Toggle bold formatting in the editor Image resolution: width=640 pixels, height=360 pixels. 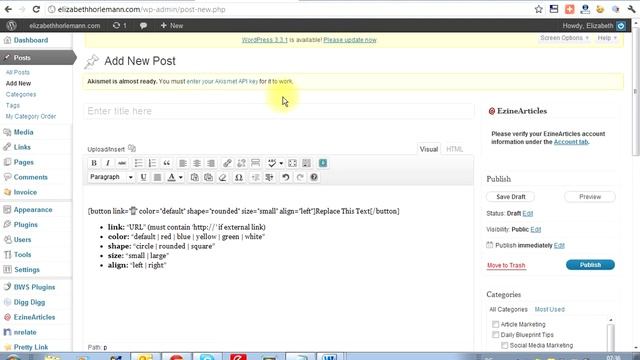94,163
